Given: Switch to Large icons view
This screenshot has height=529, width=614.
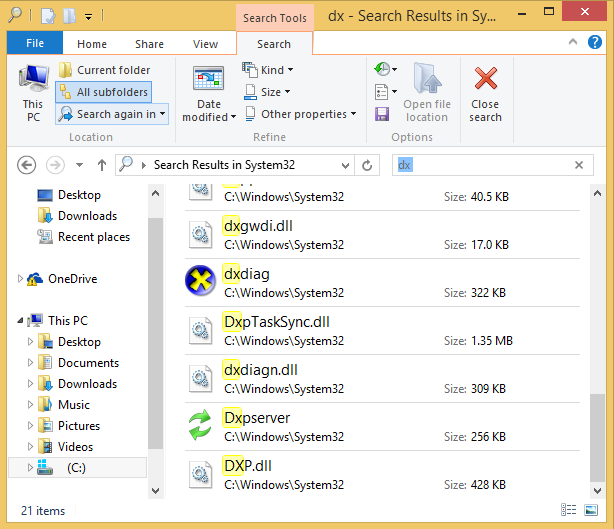Looking at the screenshot, I should (x=591, y=510).
